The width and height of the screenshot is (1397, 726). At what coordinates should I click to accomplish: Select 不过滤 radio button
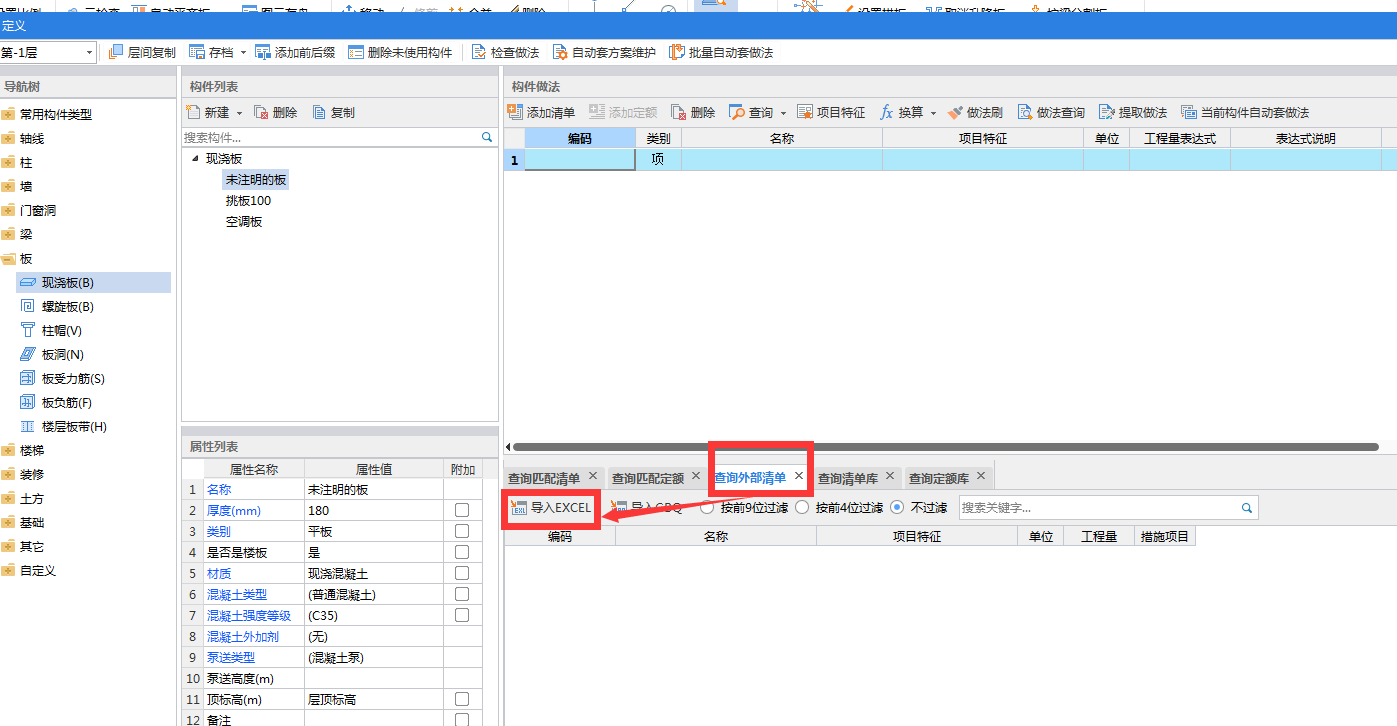(897, 507)
